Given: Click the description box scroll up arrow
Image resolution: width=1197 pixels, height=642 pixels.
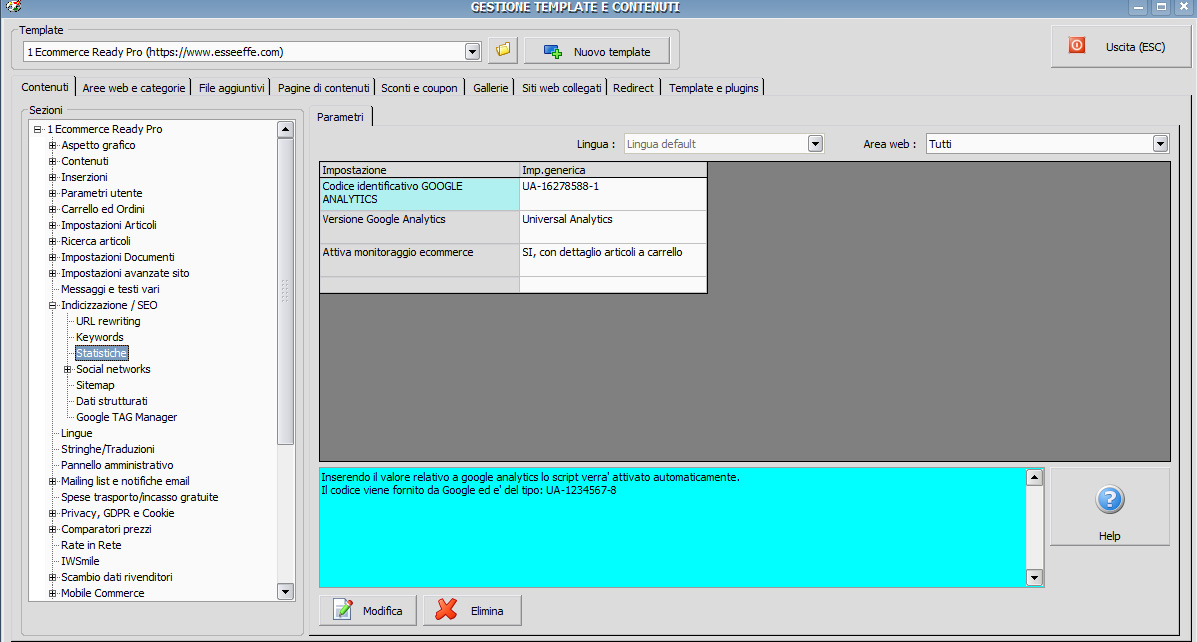Looking at the screenshot, I should click(x=1034, y=477).
